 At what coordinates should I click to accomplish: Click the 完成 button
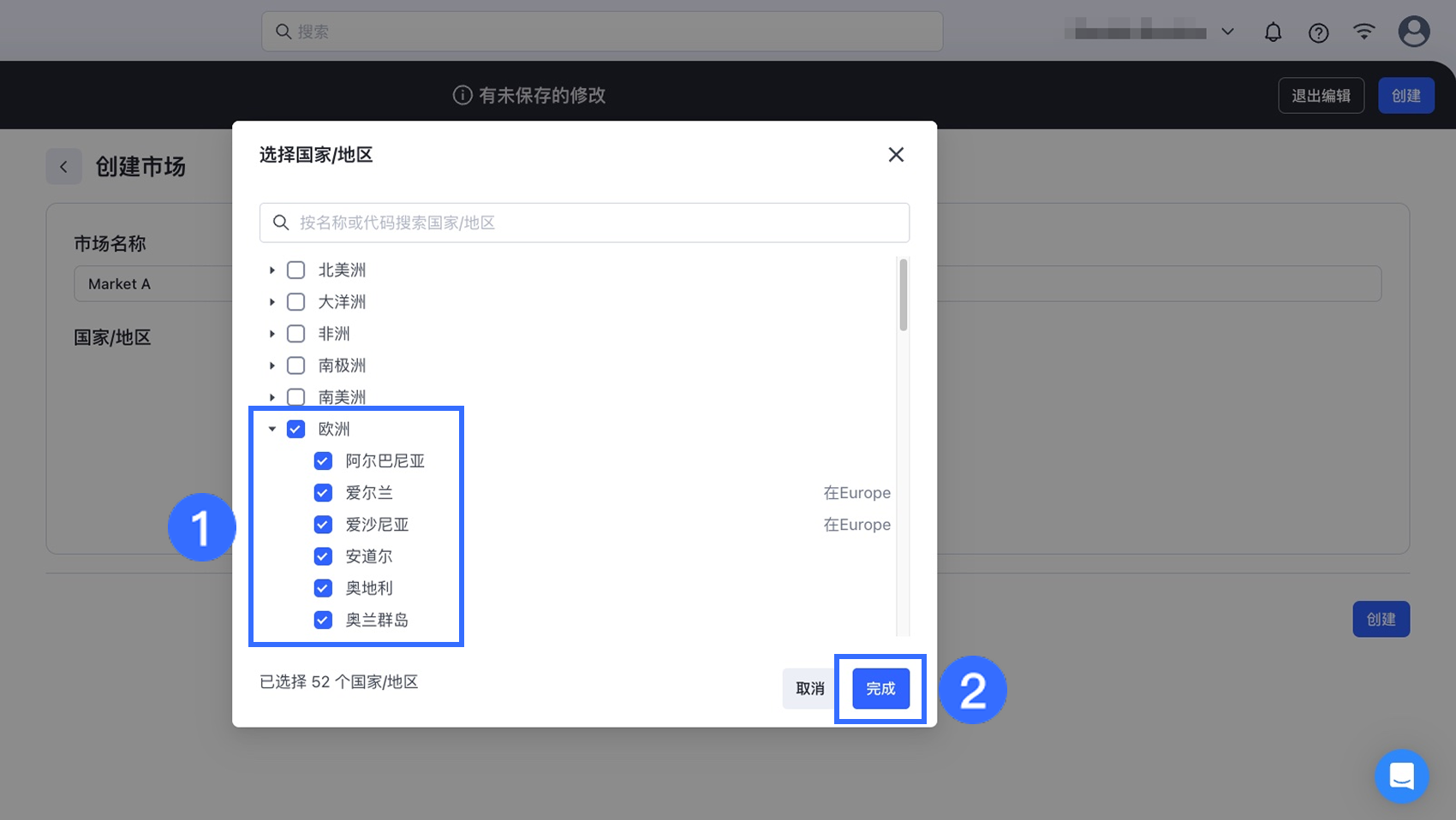[880, 689]
